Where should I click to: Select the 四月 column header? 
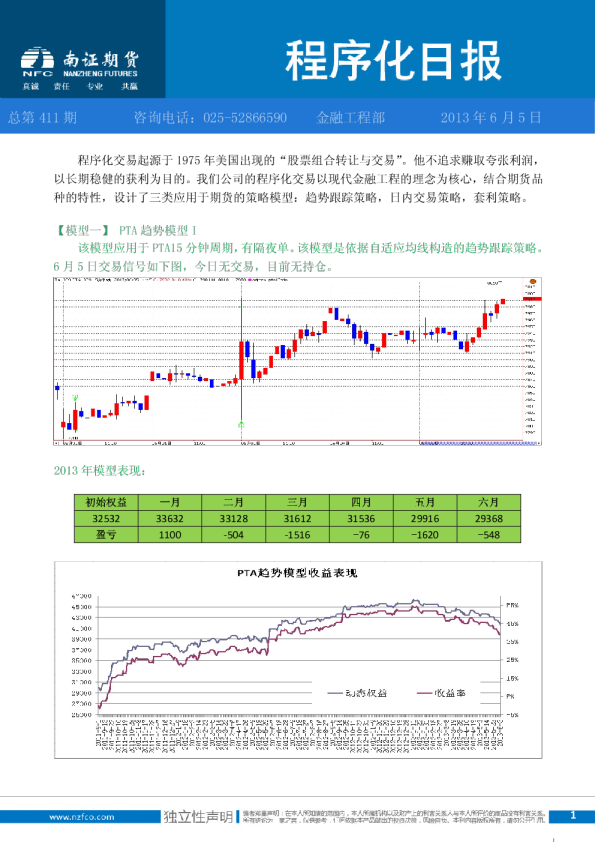pyautogui.click(x=361, y=502)
